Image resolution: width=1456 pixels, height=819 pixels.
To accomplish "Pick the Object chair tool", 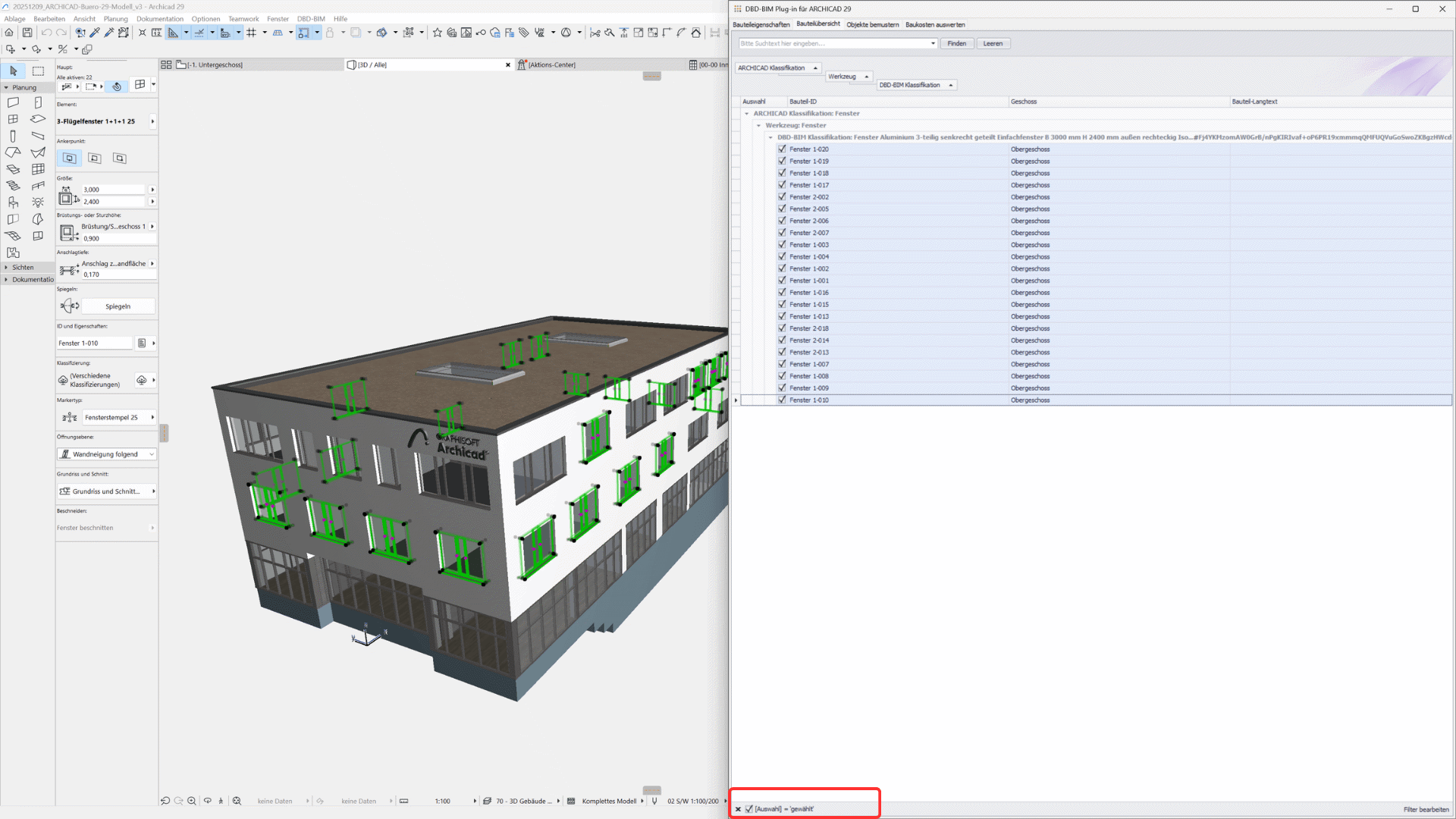I will [13, 202].
